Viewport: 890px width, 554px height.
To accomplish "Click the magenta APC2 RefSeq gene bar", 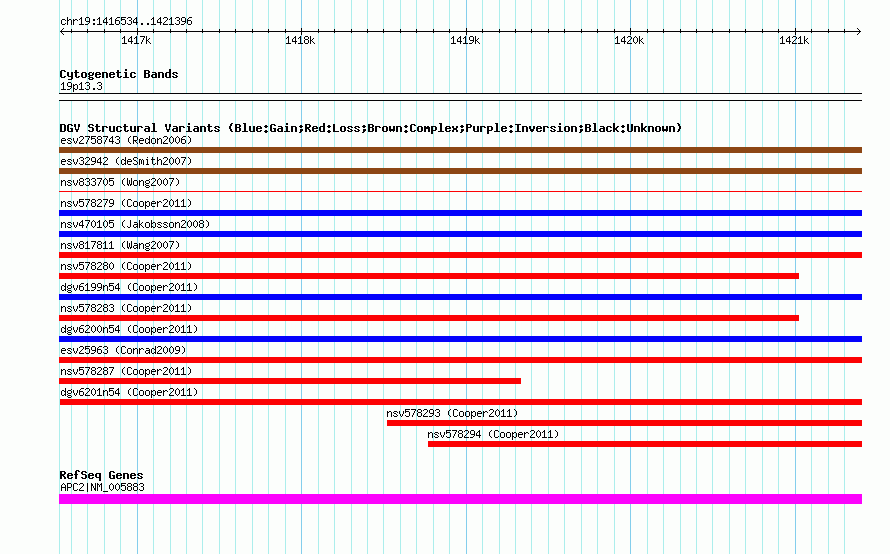I will coord(460,499).
